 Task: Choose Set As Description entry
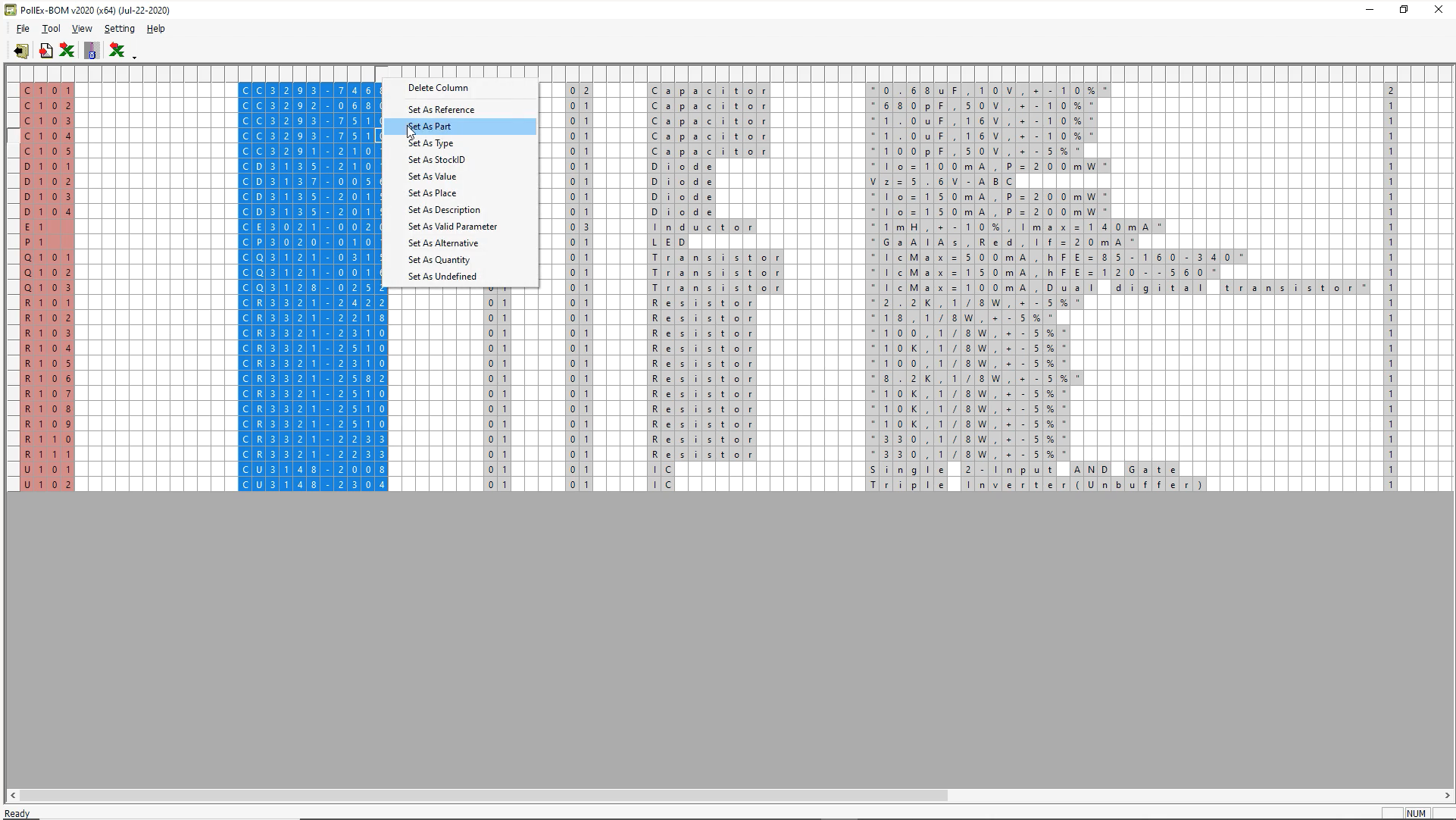click(444, 210)
